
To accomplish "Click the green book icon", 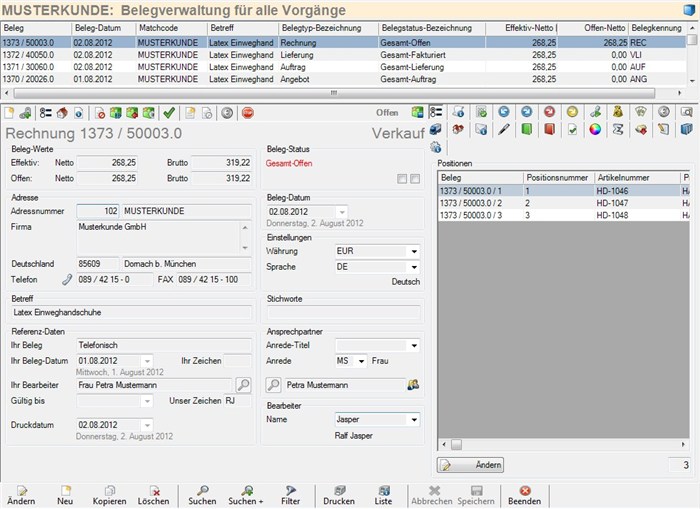I will click(x=527, y=130).
